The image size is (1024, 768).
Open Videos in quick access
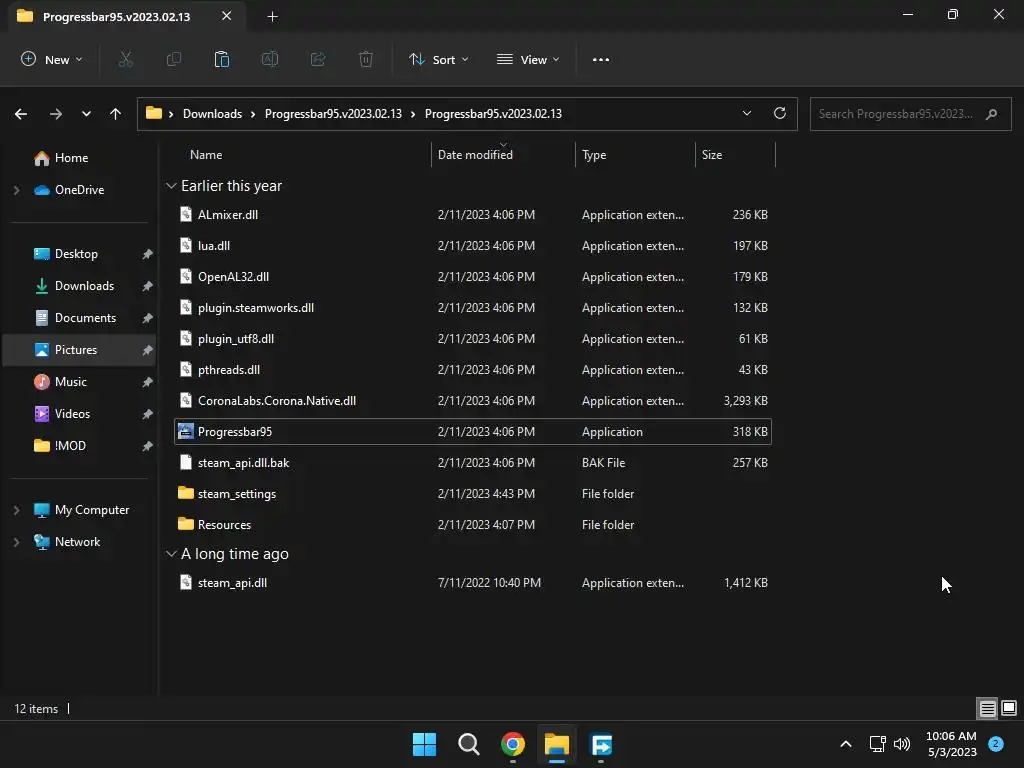point(72,414)
